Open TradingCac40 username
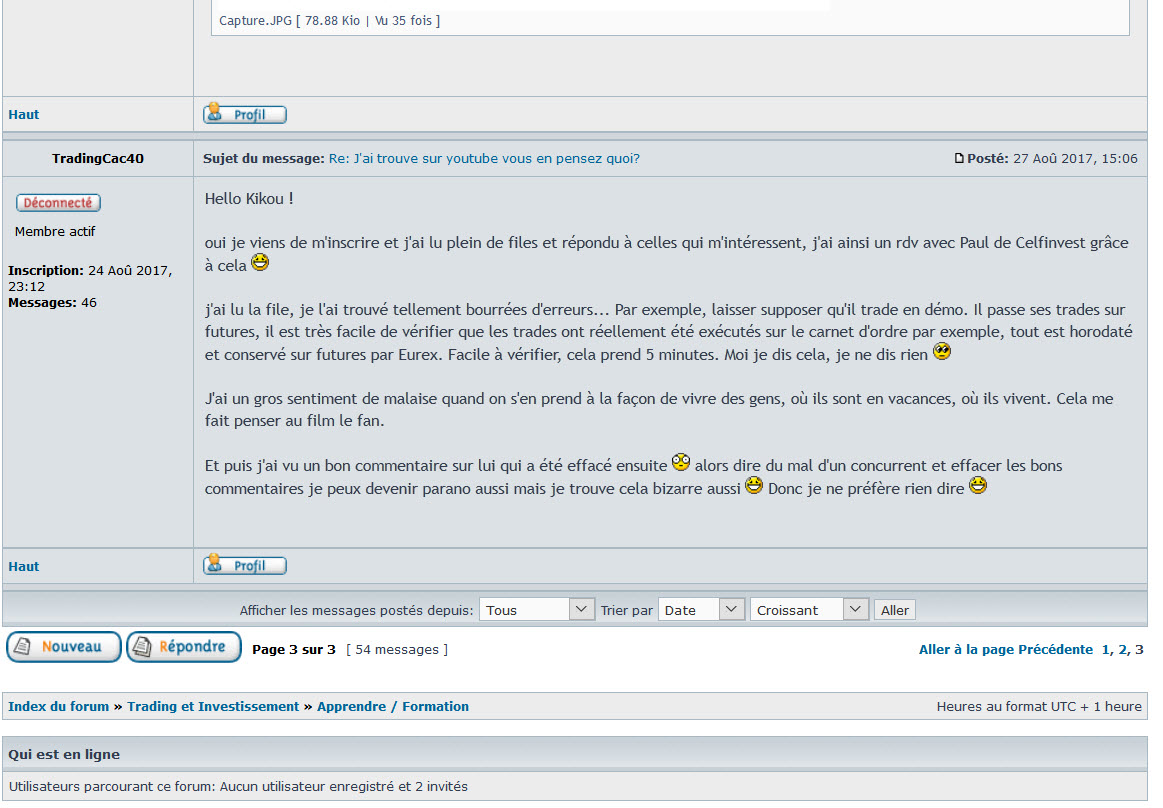The height and width of the screenshot is (808, 1163). pos(98,158)
